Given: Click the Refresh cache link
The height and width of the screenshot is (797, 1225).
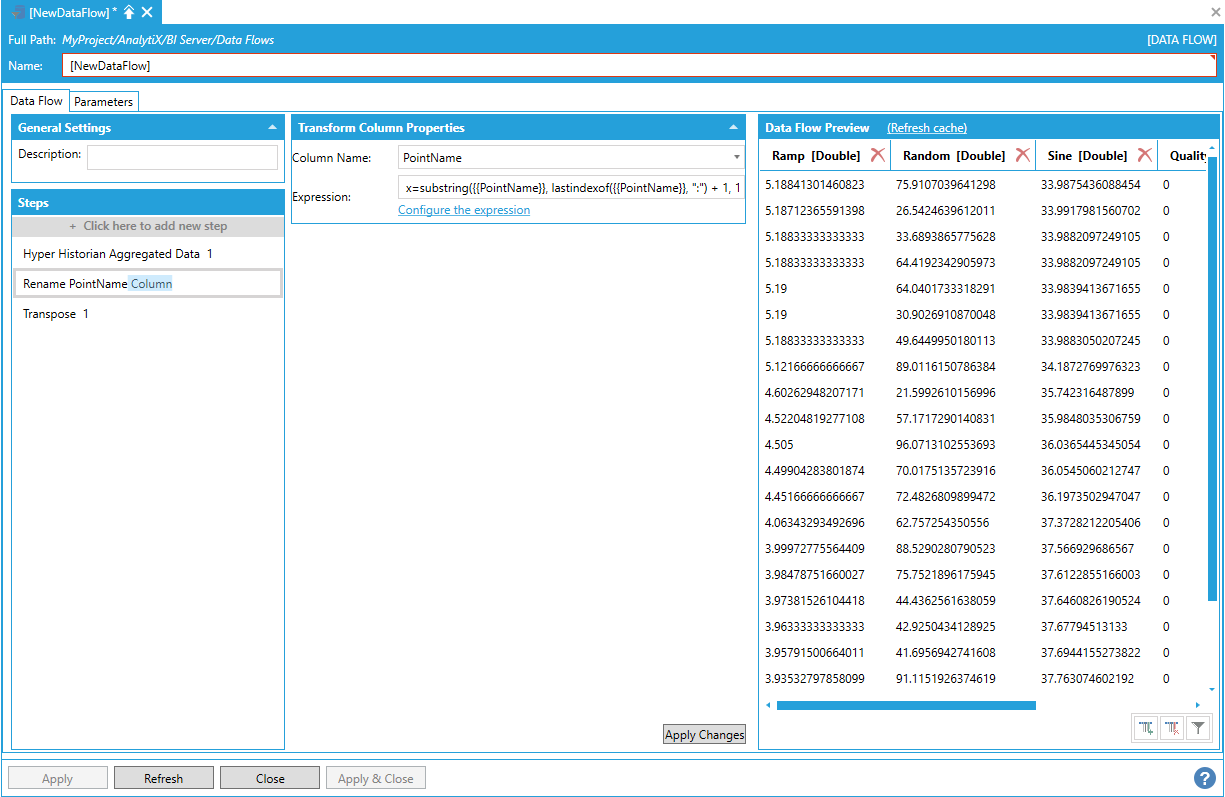Looking at the screenshot, I should (x=926, y=128).
